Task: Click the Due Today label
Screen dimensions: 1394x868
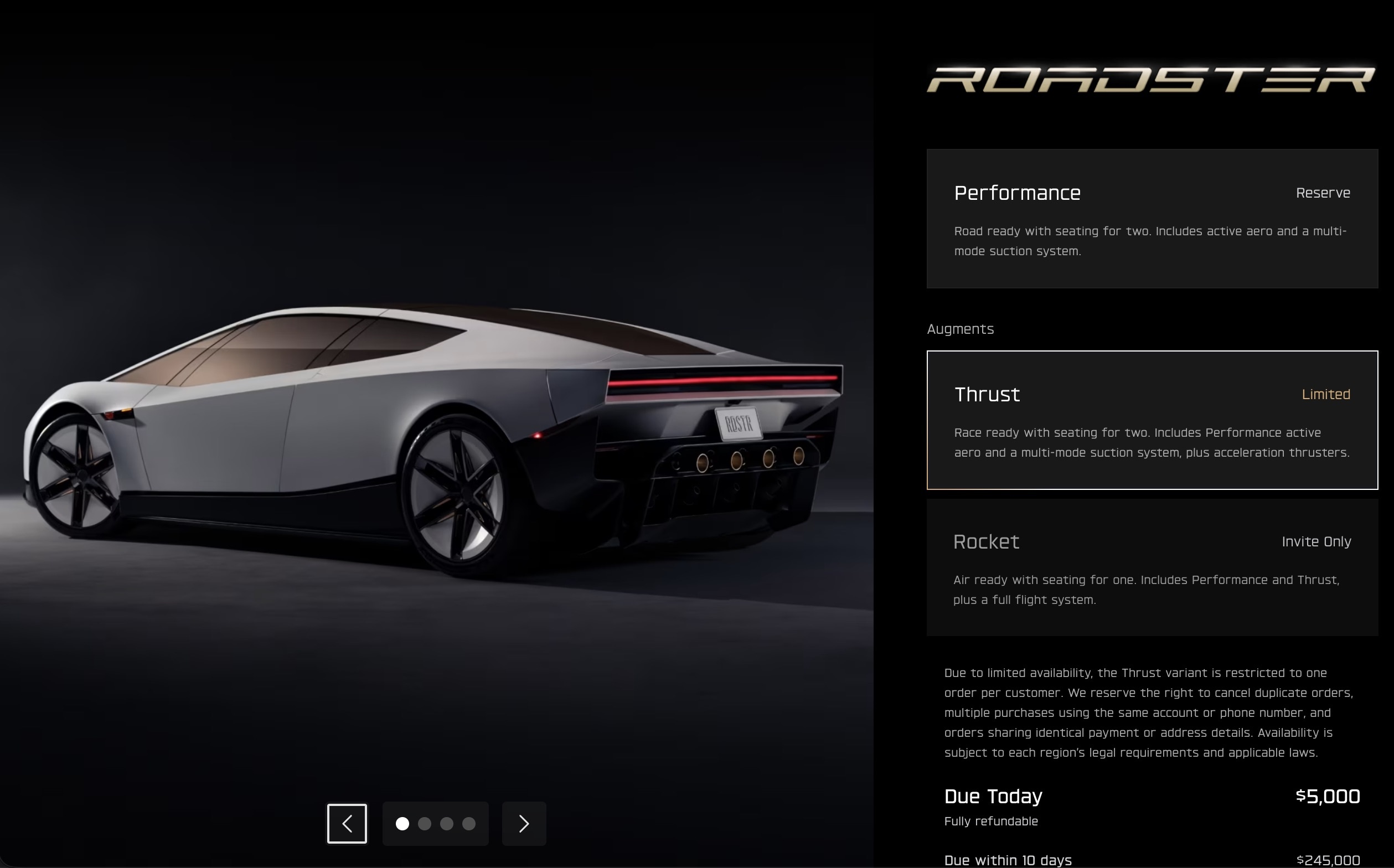Action: 993,796
